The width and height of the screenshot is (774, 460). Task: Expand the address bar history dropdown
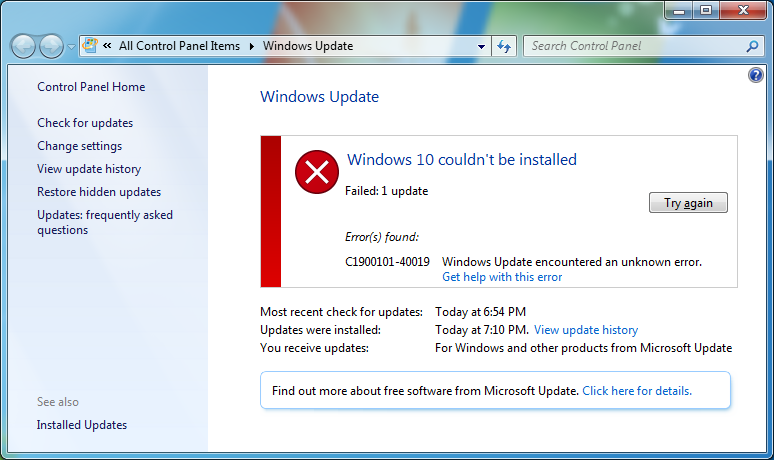pyautogui.click(x=482, y=46)
